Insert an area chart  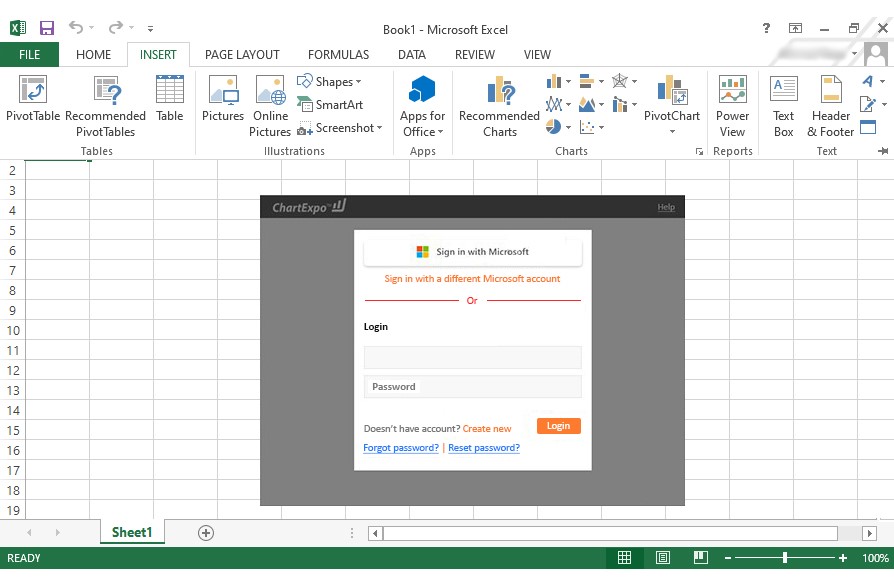click(591, 104)
